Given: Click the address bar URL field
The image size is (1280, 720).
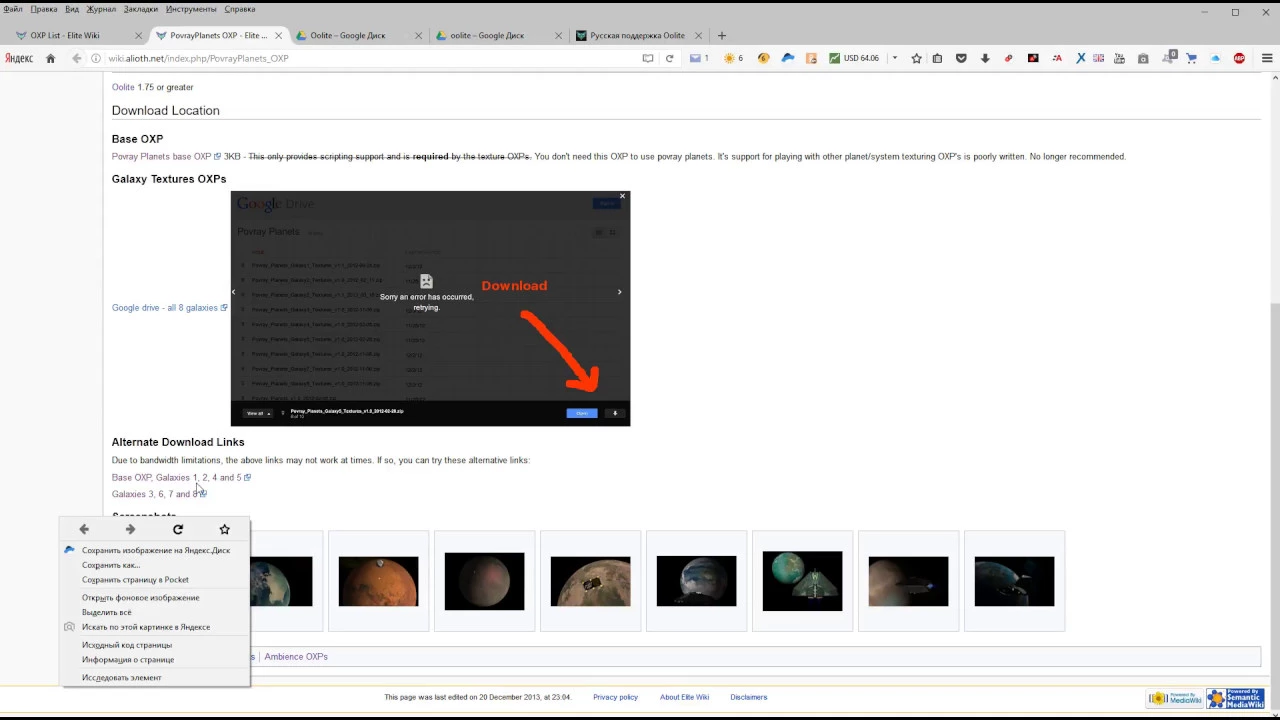Looking at the screenshot, I should pos(370,58).
